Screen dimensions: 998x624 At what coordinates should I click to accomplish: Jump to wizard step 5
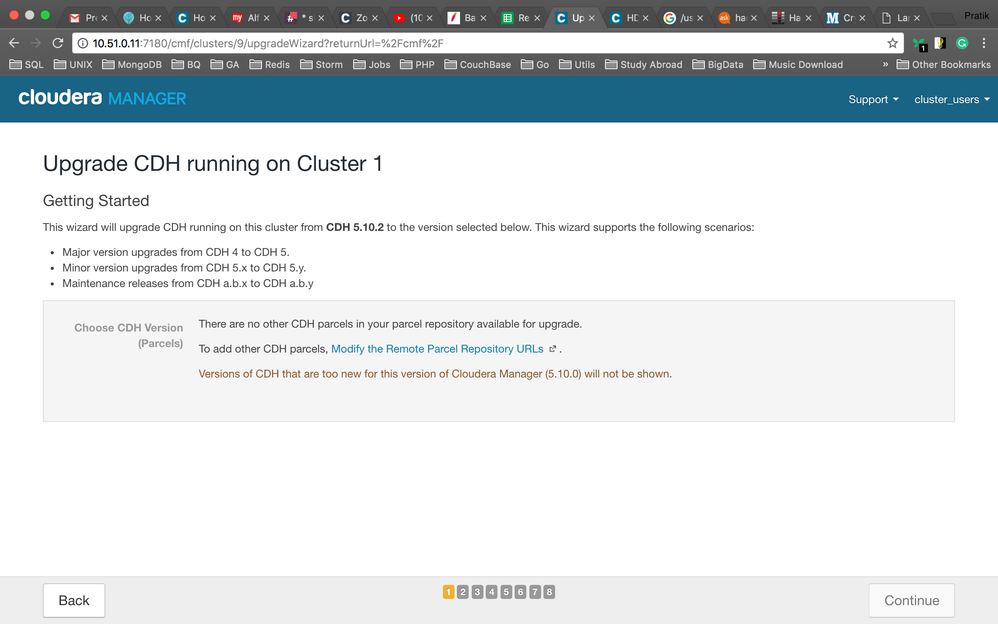click(506, 592)
